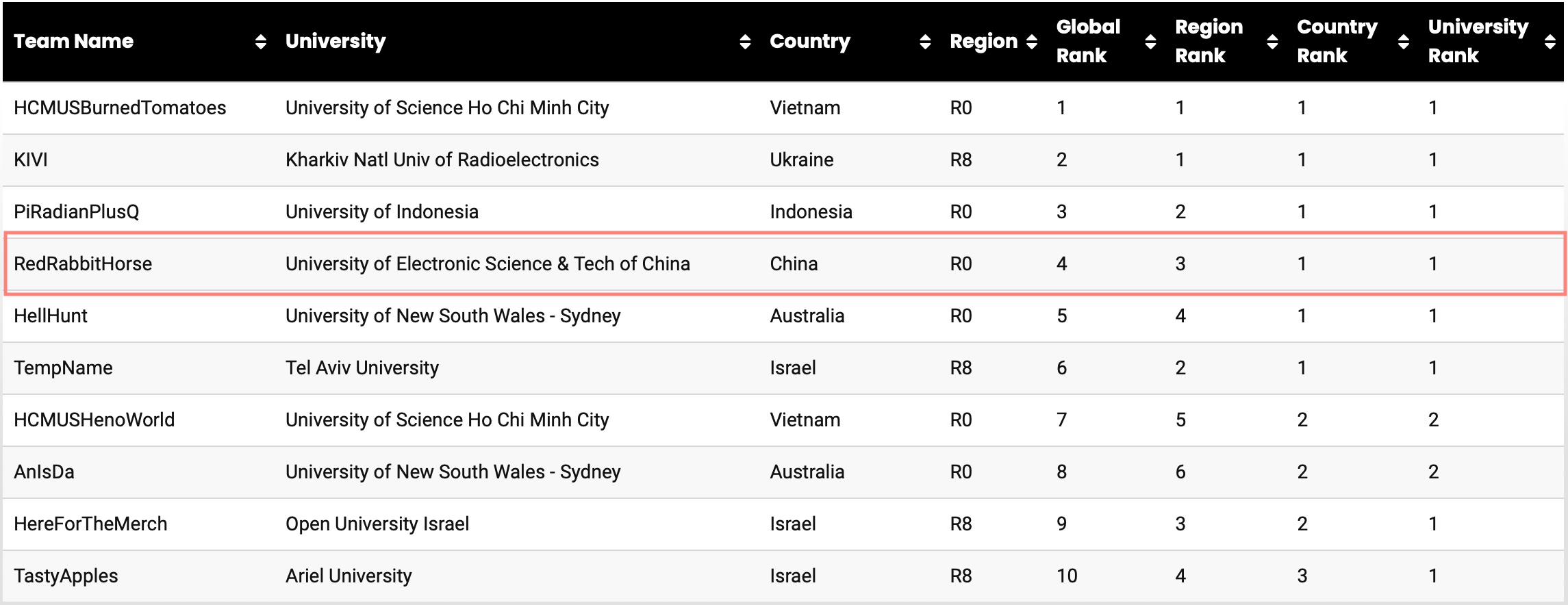Click Israel in HereForTheMerch row
Viewport: 1568px width, 605px height.
[793, 524]
